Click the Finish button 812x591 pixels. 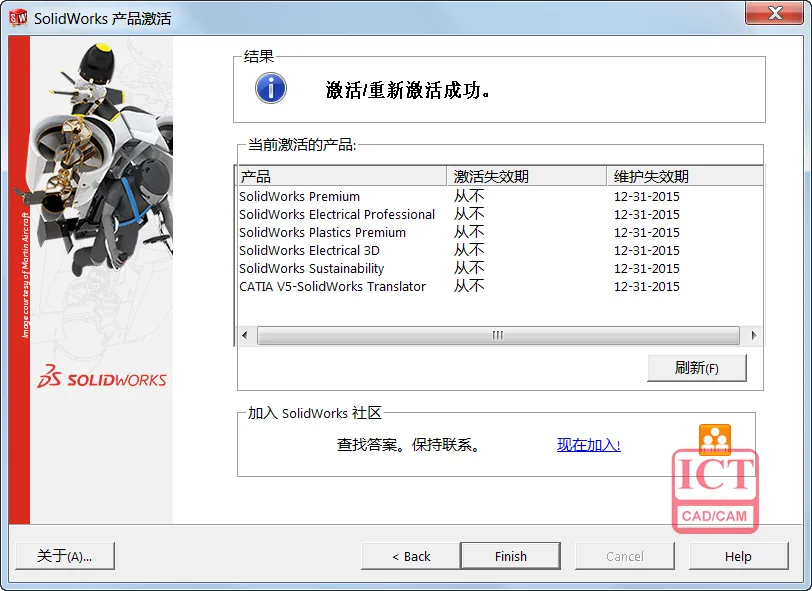510,556
